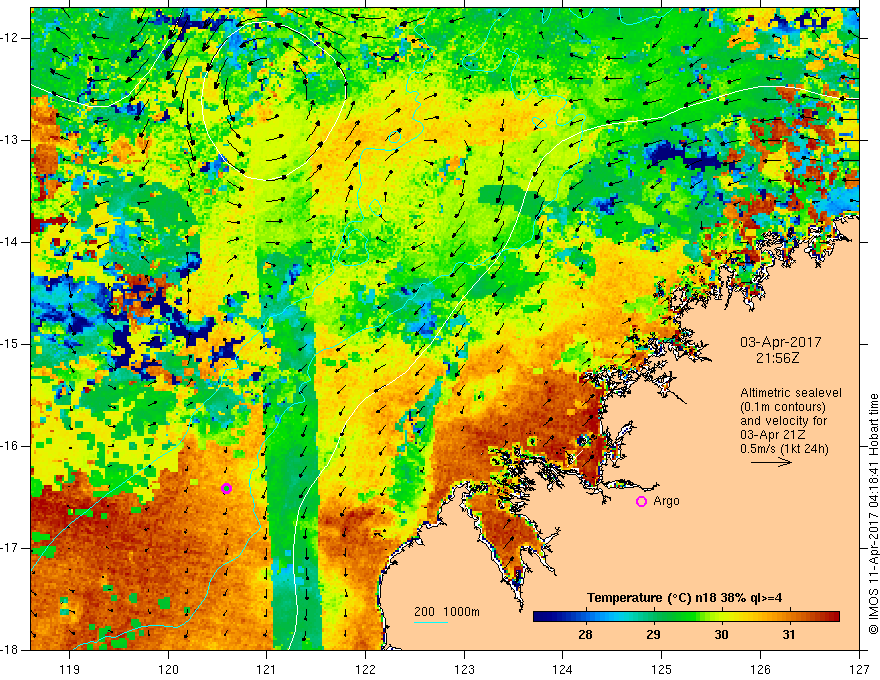Click the latitude axis label '-13'
The width and height of the screenshot is (880, 680).
pos(11,140)
